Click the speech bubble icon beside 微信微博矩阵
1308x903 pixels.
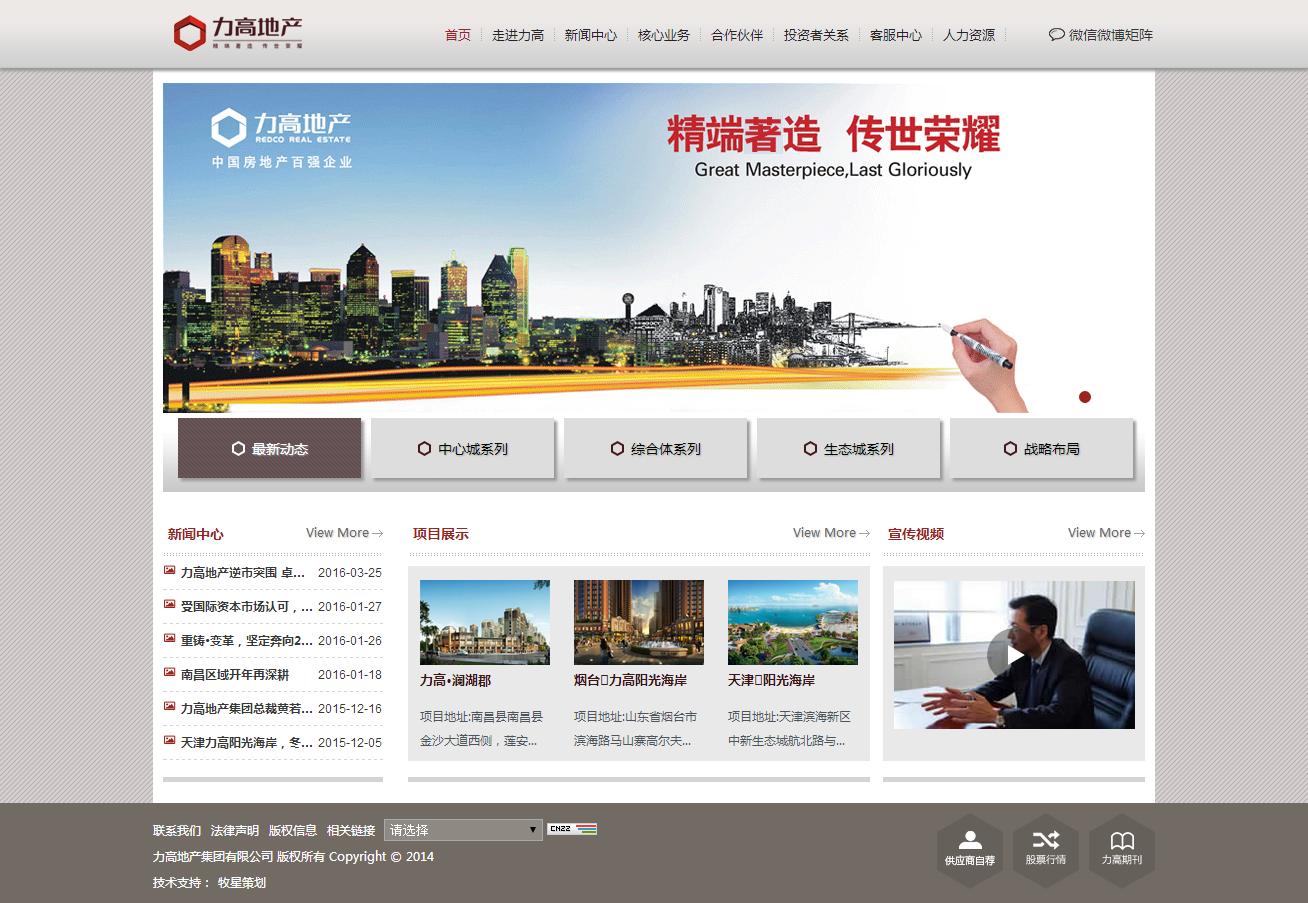coord(1057,34)
